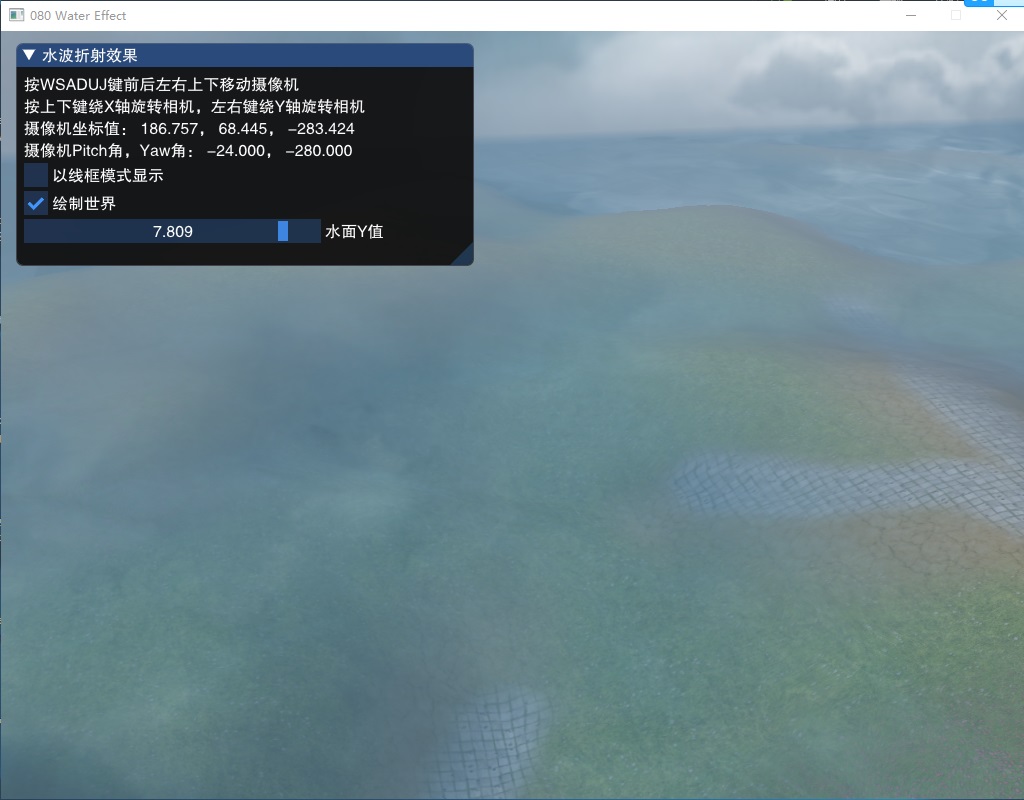1024x800 pixels.
Task: Click the 以线框模式显示 label text
Action: click(x=108, y=175)
